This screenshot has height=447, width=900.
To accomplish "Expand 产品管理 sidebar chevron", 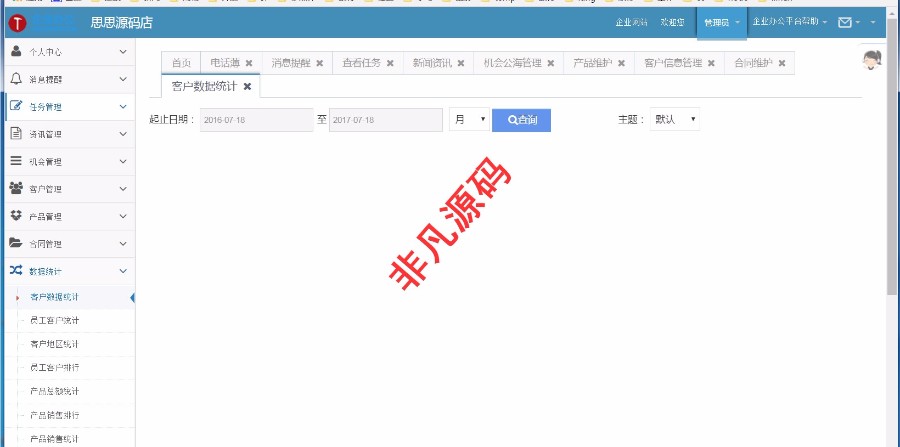I will point(123,216).
